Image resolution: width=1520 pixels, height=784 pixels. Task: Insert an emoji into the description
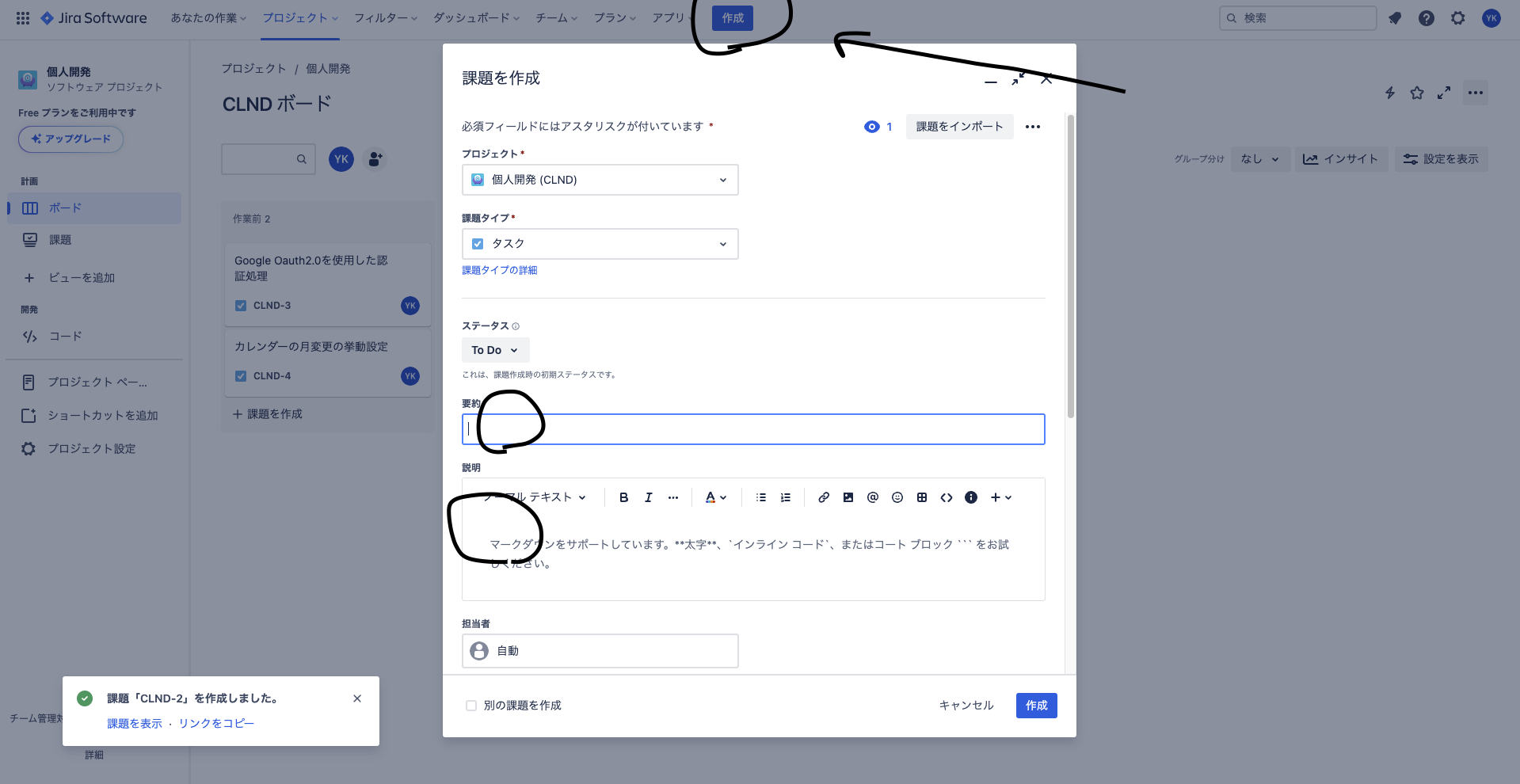coord(897,497)
